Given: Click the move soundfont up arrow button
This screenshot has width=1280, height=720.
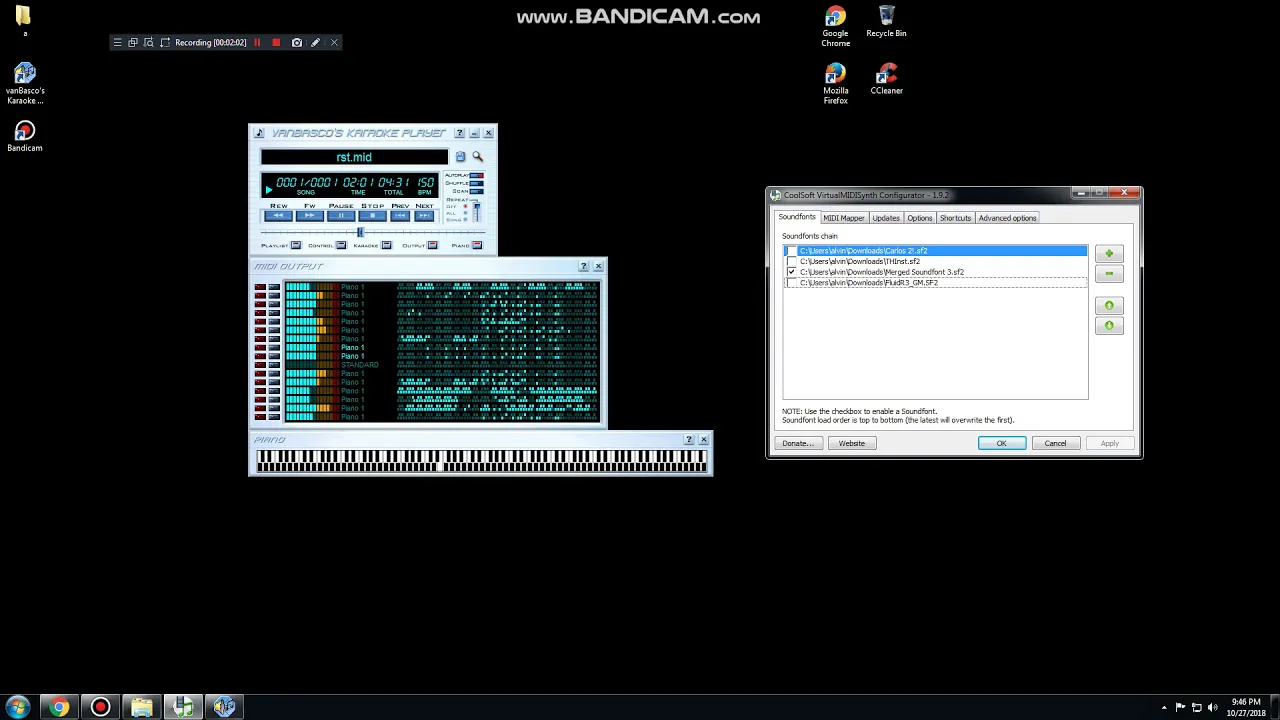Looking at the screenshot, I should [1109, 306].
